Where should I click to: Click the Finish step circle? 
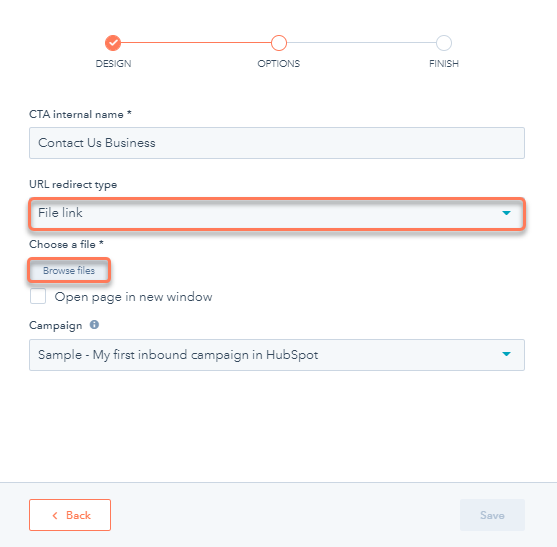click(x=444, y=43)
